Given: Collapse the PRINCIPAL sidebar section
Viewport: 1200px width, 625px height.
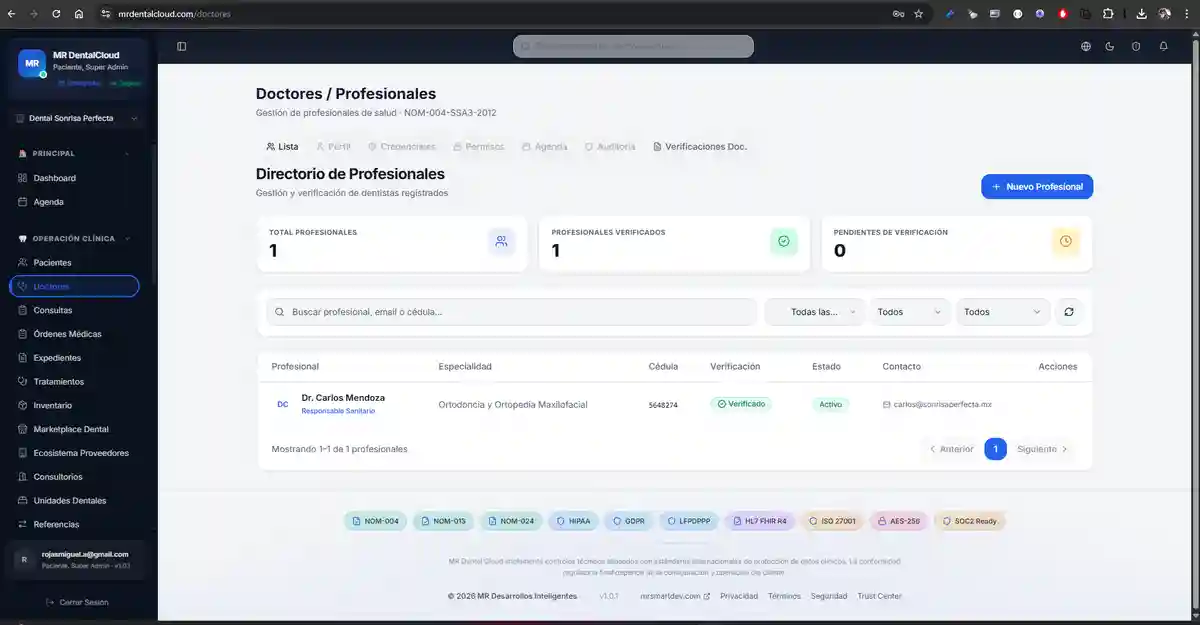Looking at the screenshot, I should click(74, 154).
